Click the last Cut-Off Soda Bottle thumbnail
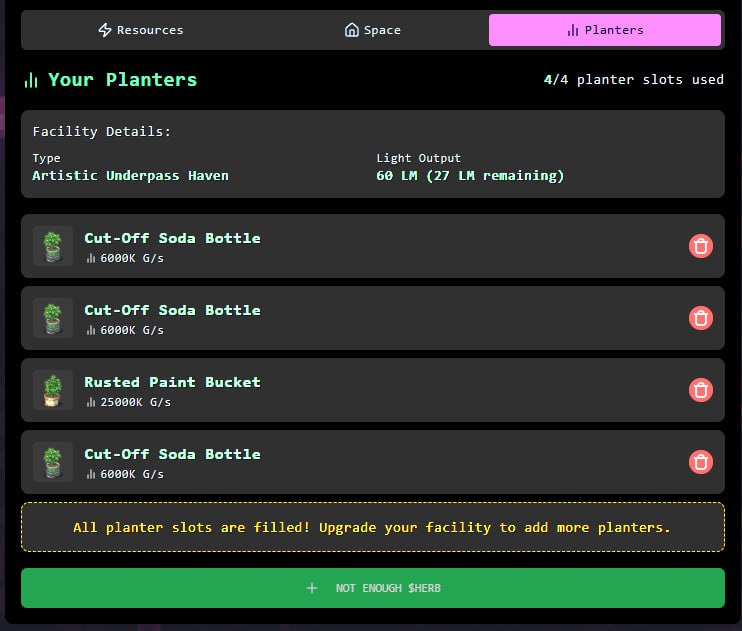742x631 pixels. (52, 462)
